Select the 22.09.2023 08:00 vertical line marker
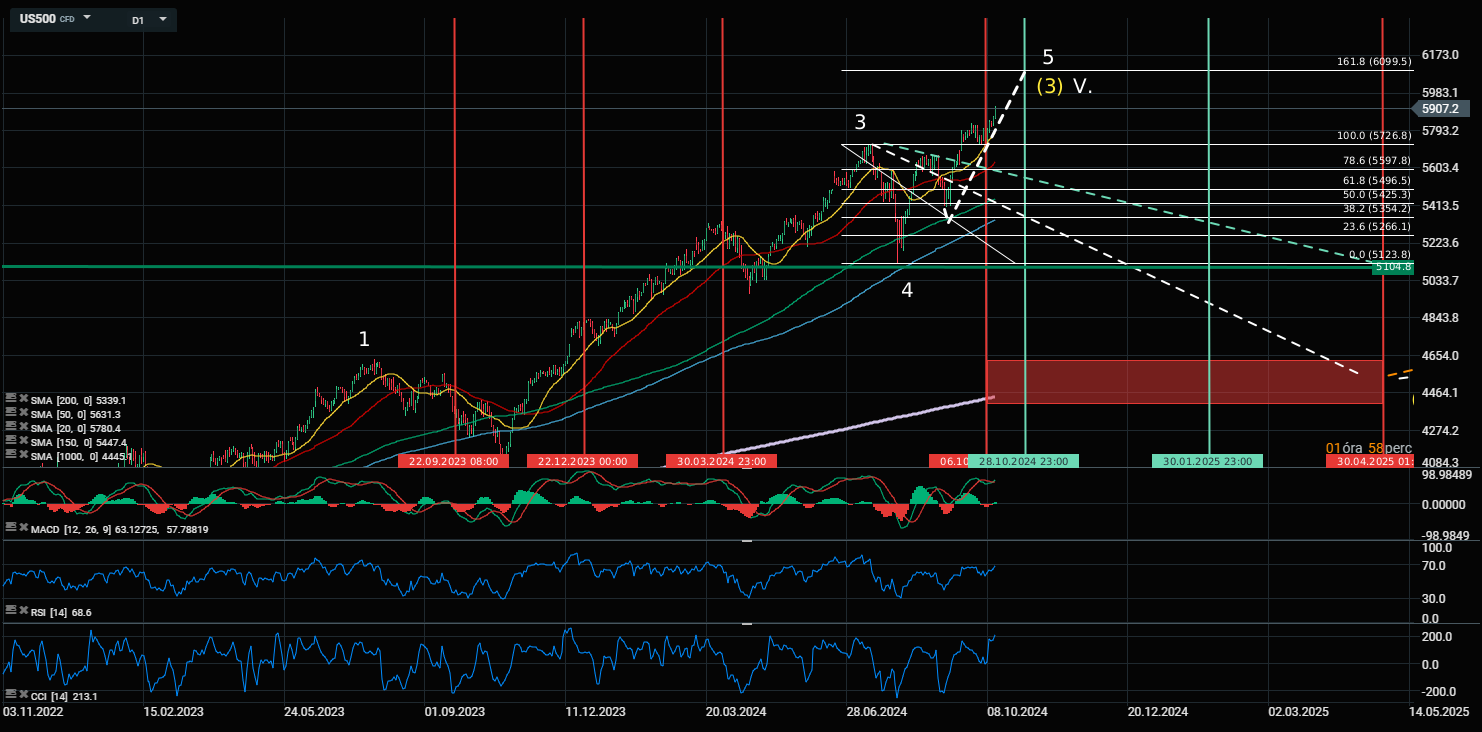 click(x=455, y=461)
